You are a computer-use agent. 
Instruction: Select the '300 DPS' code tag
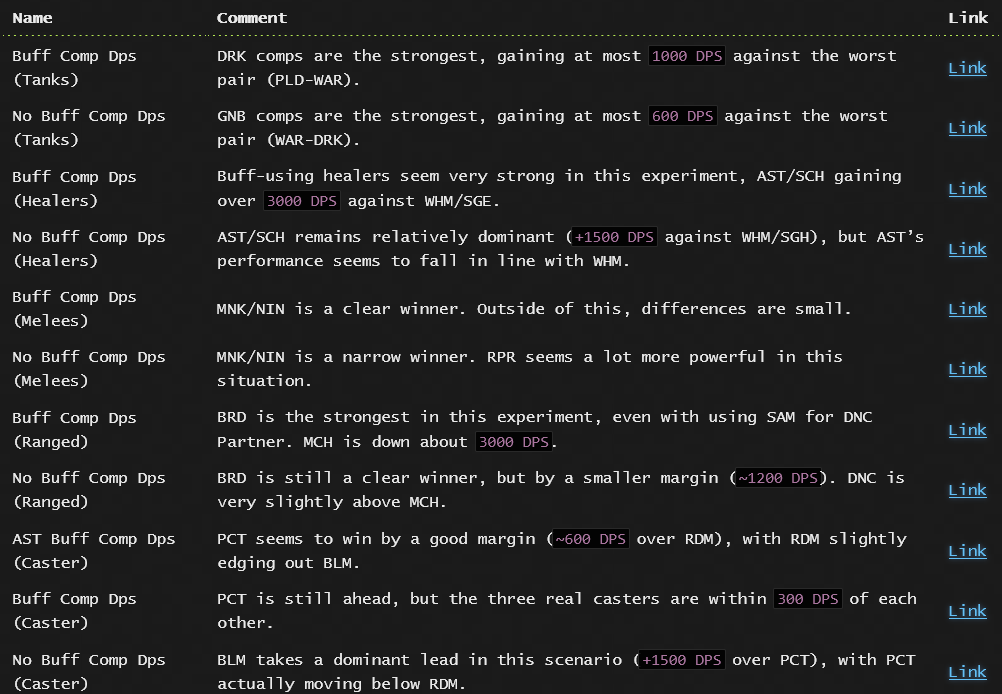click(x=808, y=599)
